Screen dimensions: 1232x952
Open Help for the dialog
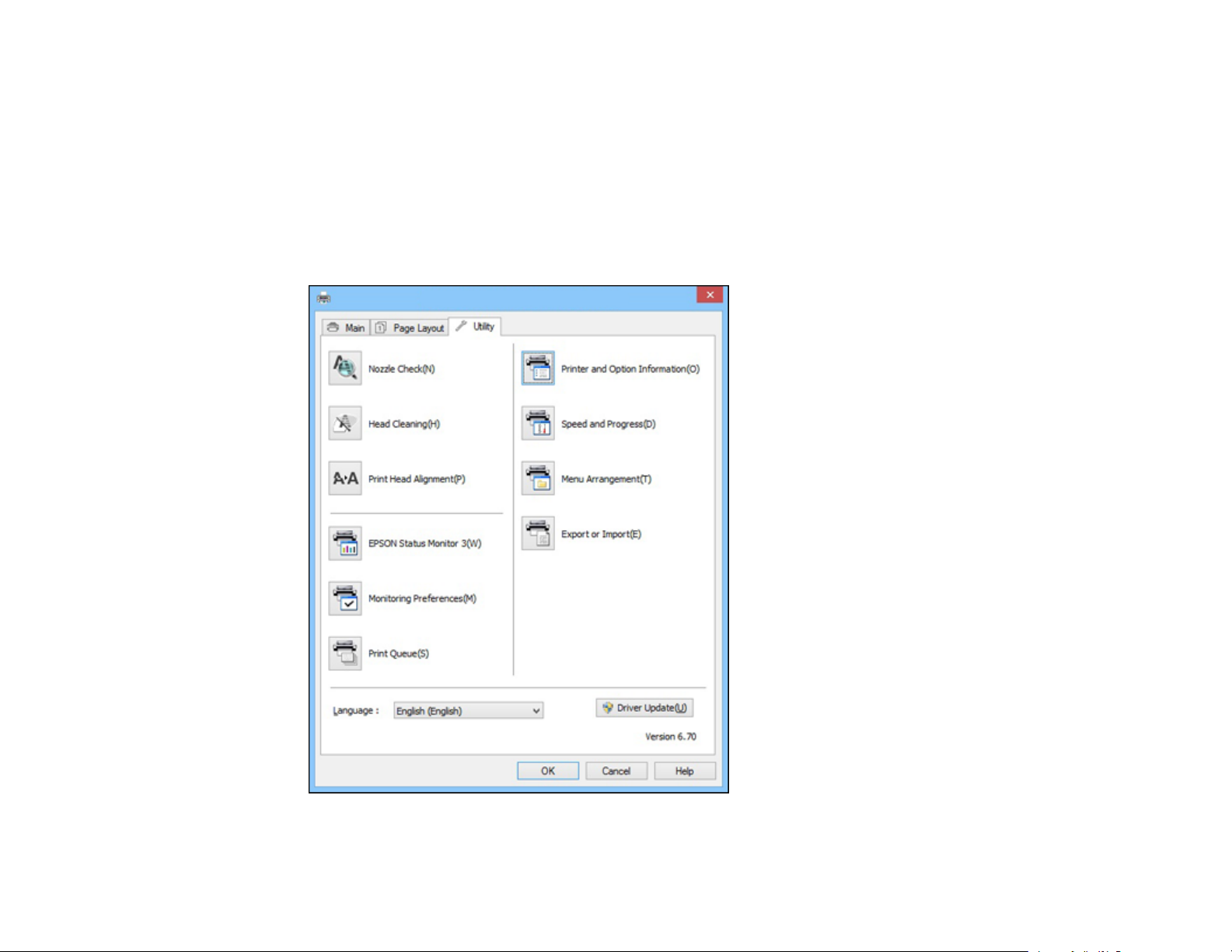(685, 771)
